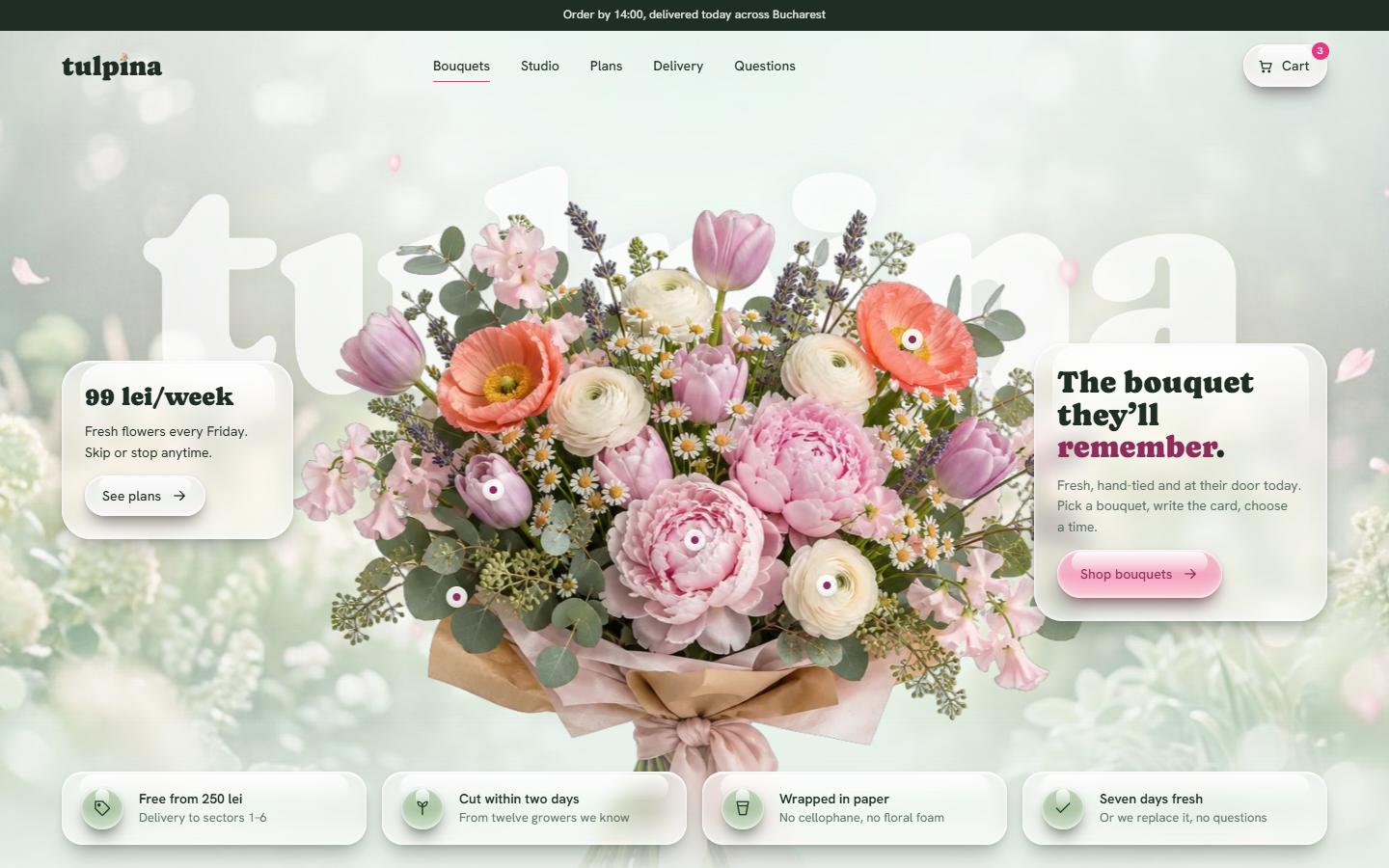This screenshot has height=868, width=1389.
Task: Open the Cart button
Action: point(1285,66)
